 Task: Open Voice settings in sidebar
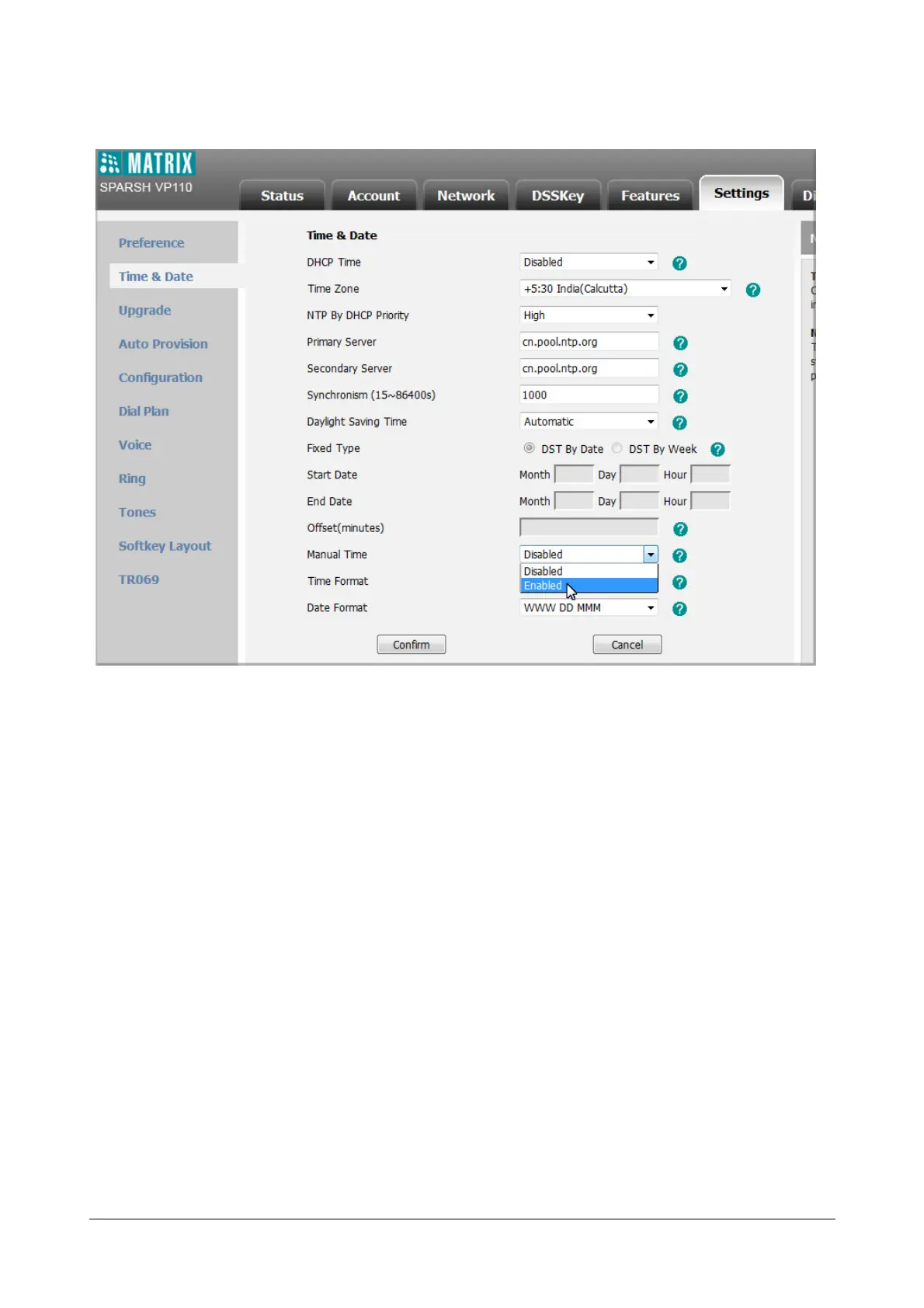click(x=135, y=445)
